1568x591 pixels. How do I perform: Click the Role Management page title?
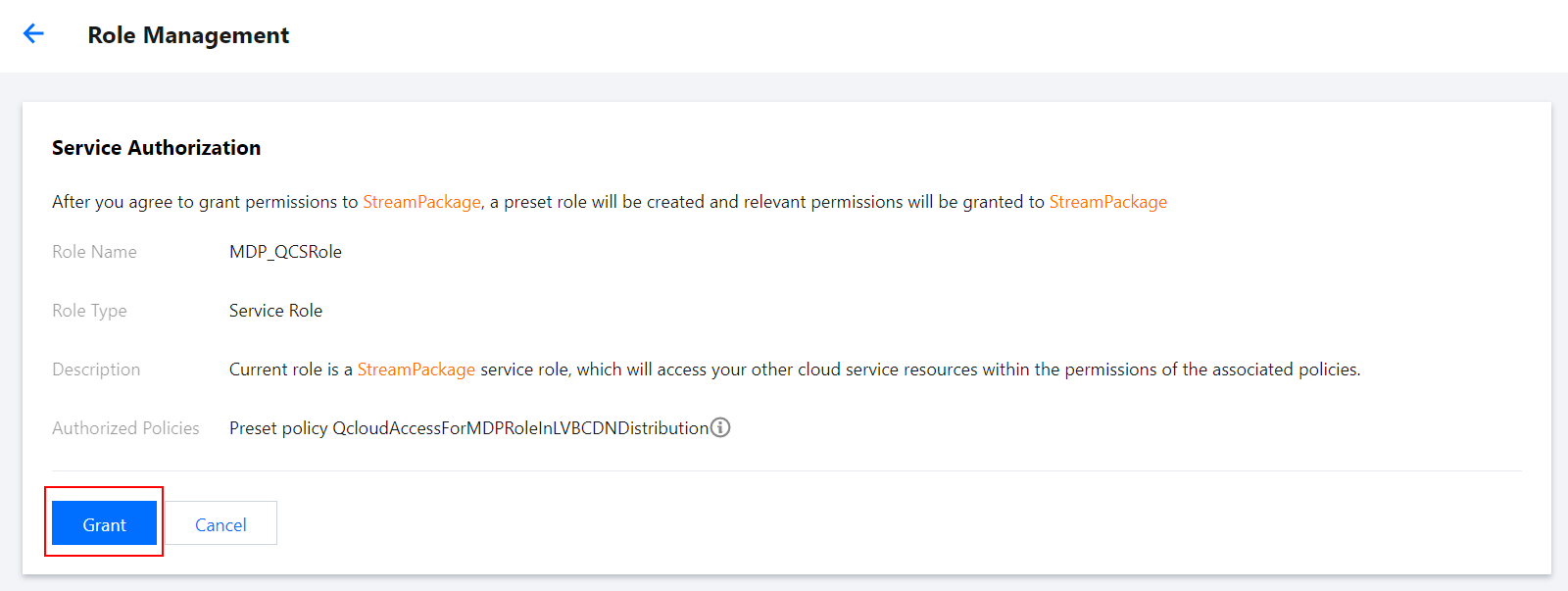click(188, 35)
